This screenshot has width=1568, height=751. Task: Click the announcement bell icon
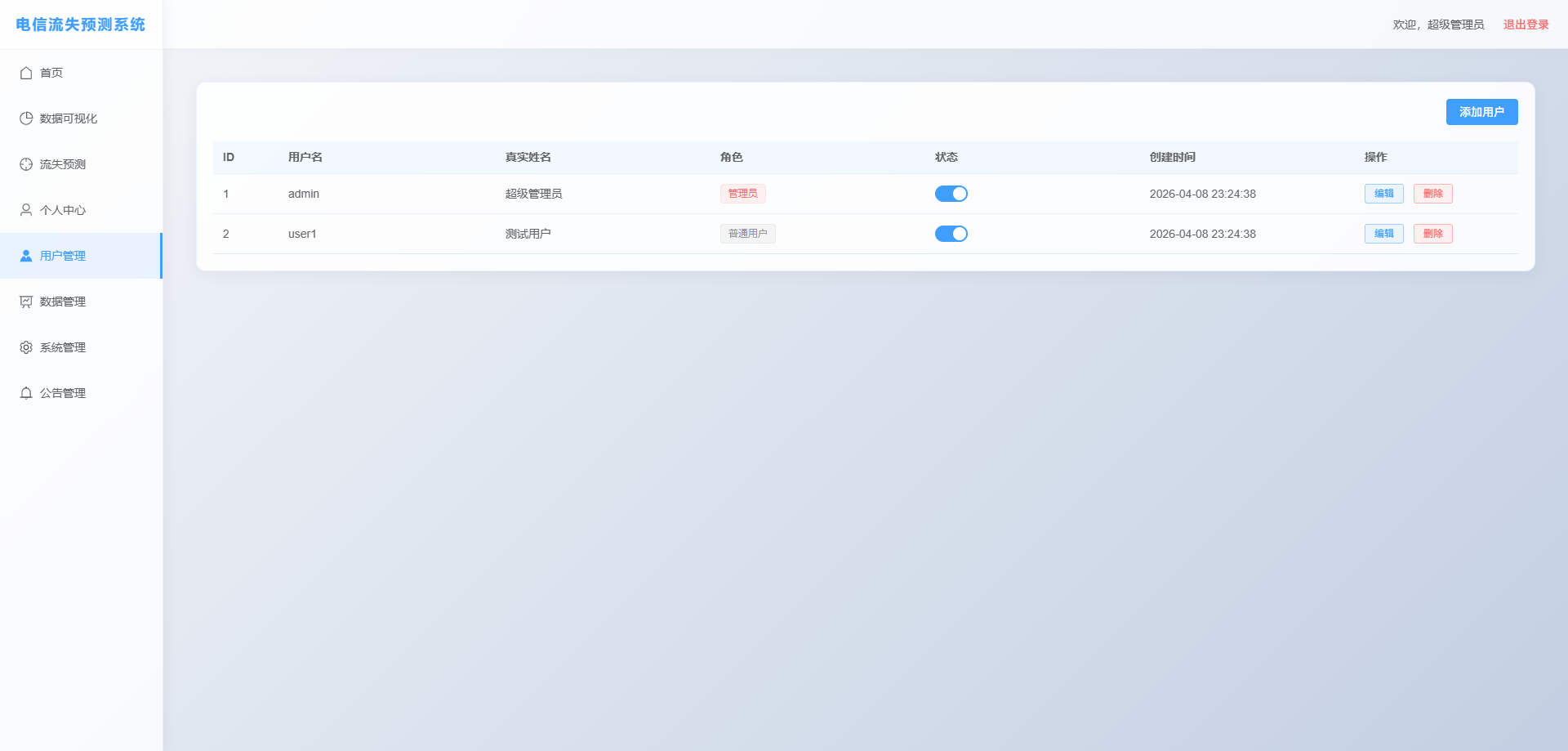point(26,393)
